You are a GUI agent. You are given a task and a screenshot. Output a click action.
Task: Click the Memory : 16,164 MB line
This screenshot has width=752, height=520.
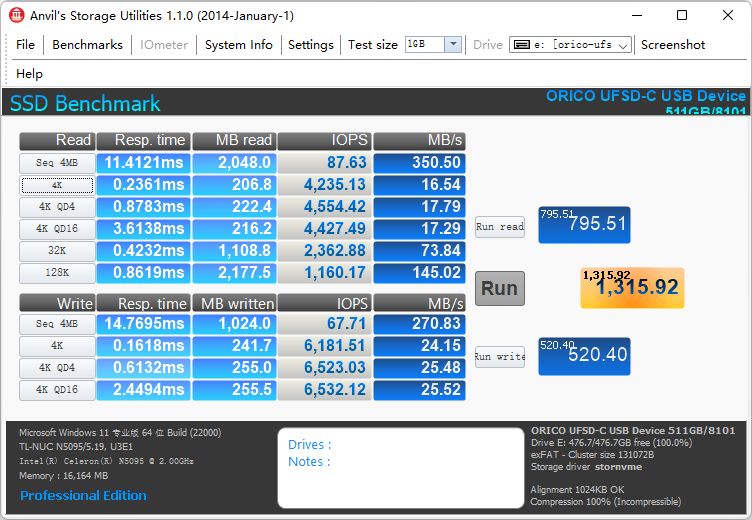click(63, 476)
